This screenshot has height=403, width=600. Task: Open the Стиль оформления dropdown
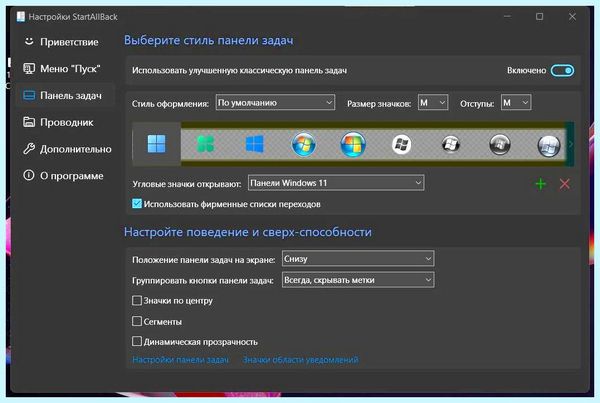coord(275,103)
